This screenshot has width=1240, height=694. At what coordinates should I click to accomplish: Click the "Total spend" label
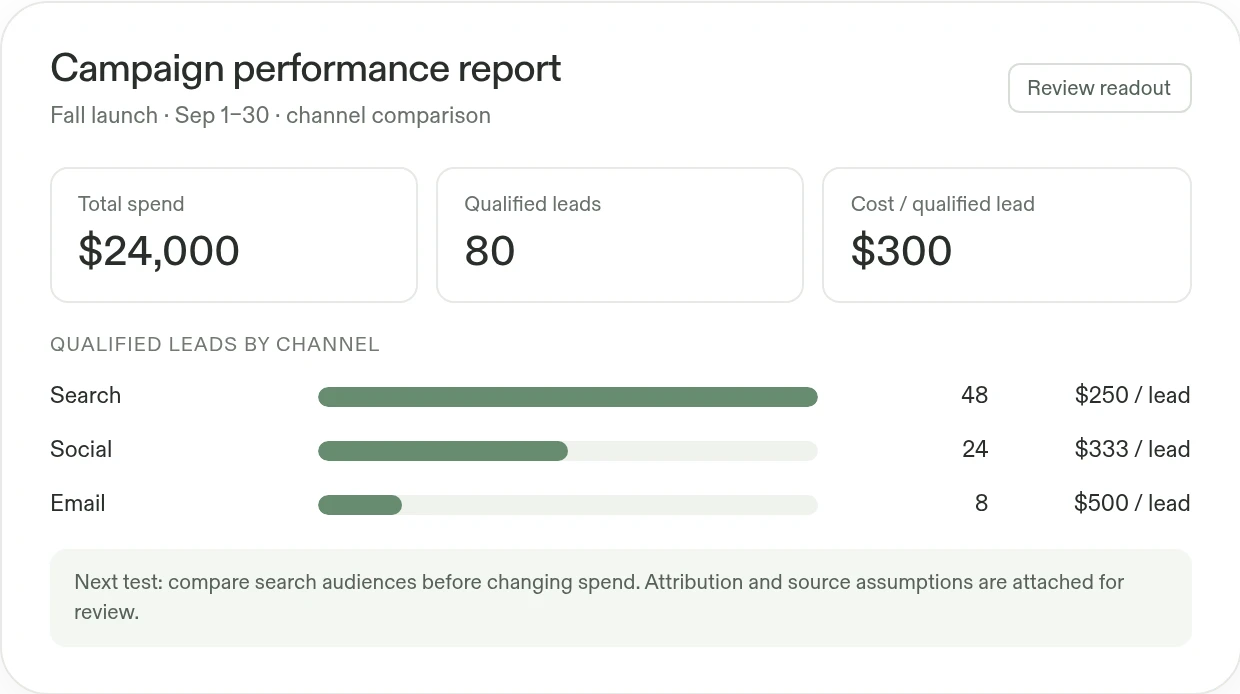131,204
